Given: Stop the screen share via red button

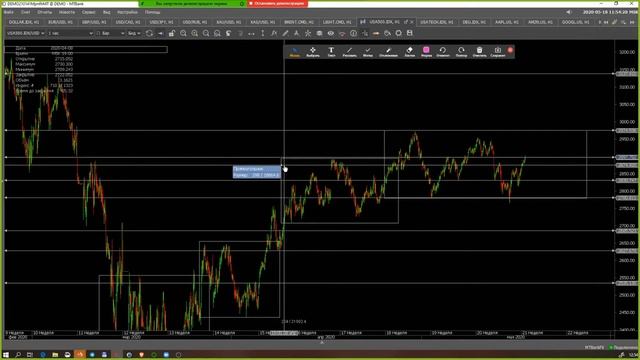Looking at the screenshot, I should pyautogui.click(x=278, y=3).
